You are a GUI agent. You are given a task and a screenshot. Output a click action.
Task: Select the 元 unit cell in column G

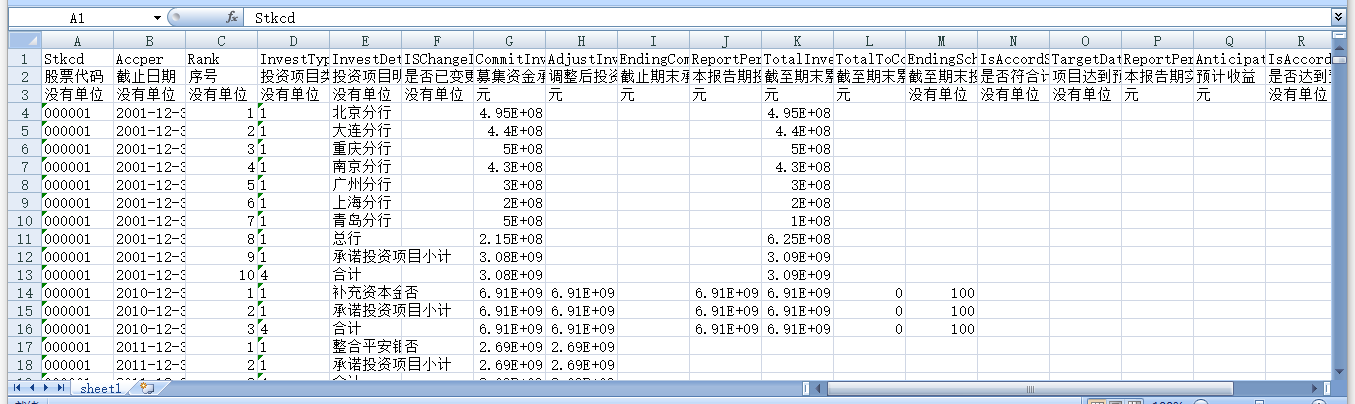coord(509,95)
